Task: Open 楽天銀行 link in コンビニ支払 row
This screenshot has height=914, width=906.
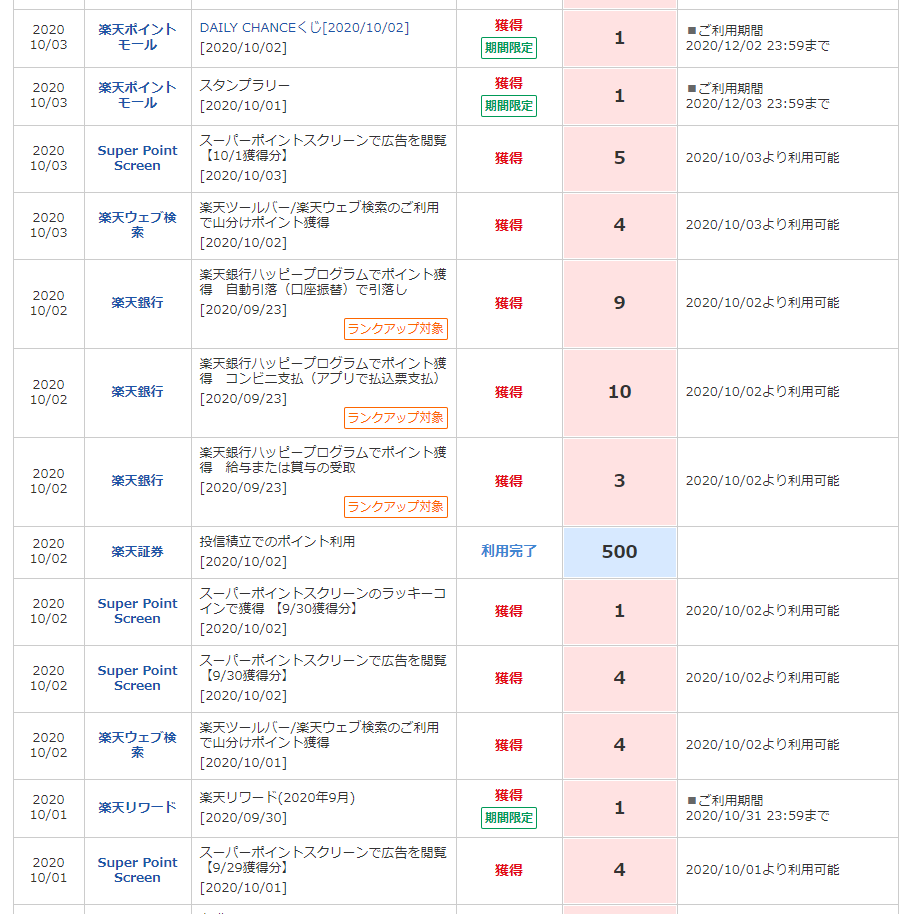Action: [137, 392]
